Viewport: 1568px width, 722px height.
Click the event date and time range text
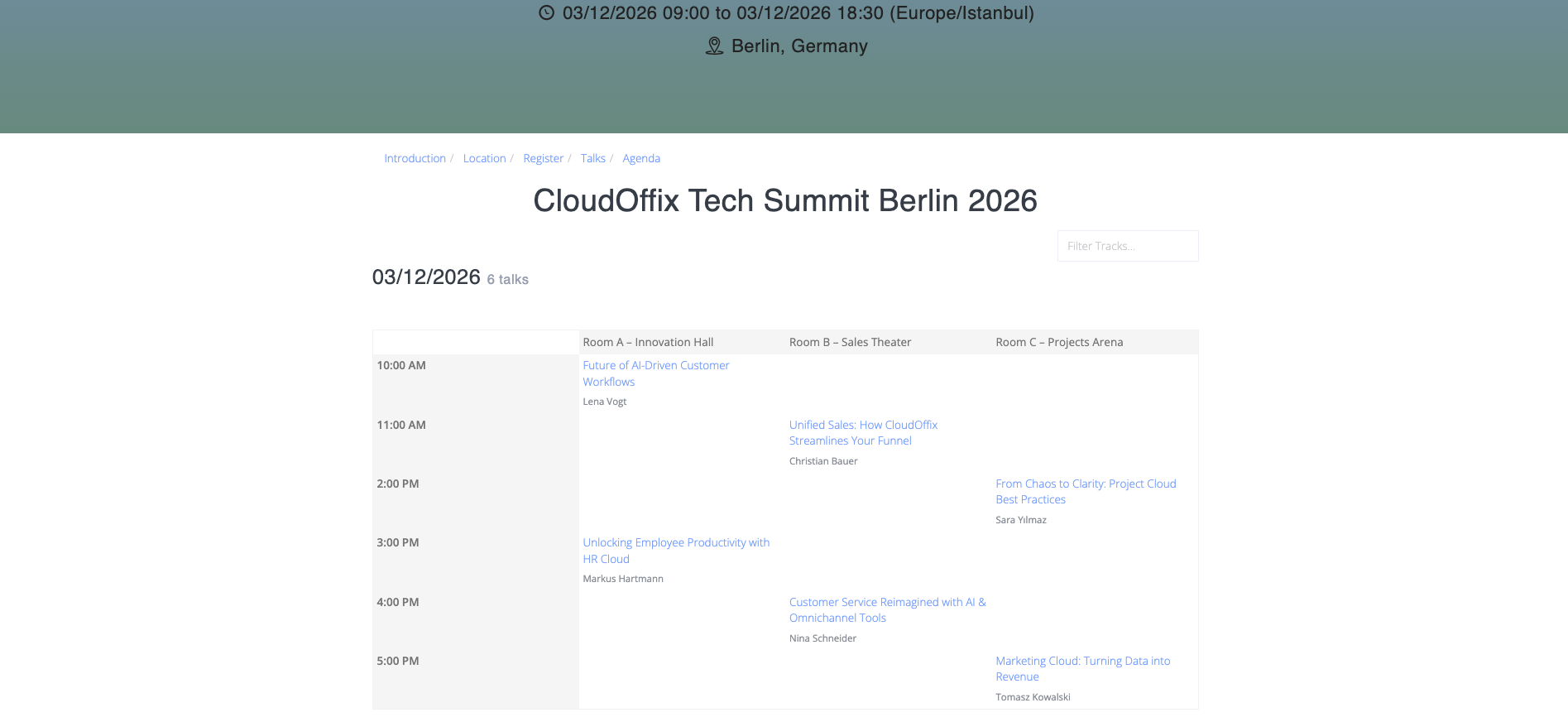click(x=798, y=13)
